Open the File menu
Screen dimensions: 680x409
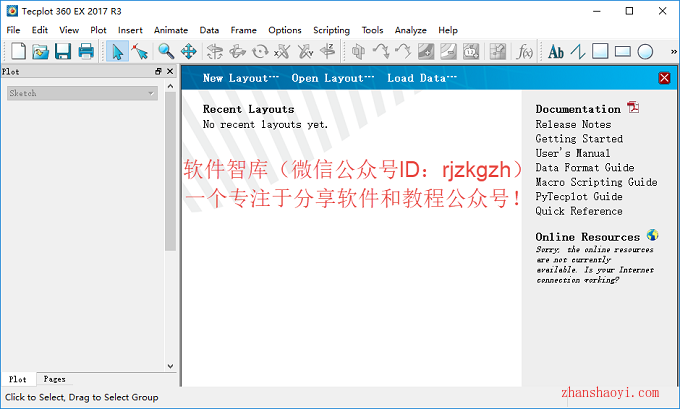tap(13, 30)
